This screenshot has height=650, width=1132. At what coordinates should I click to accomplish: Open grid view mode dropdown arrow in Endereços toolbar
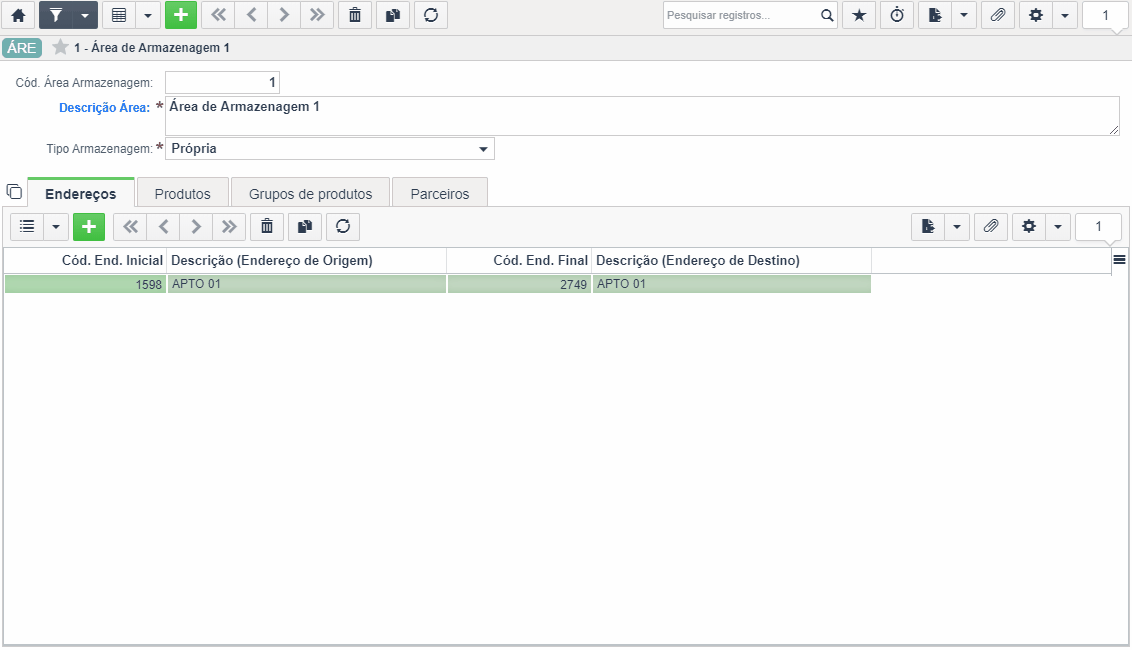click(56, 227)
